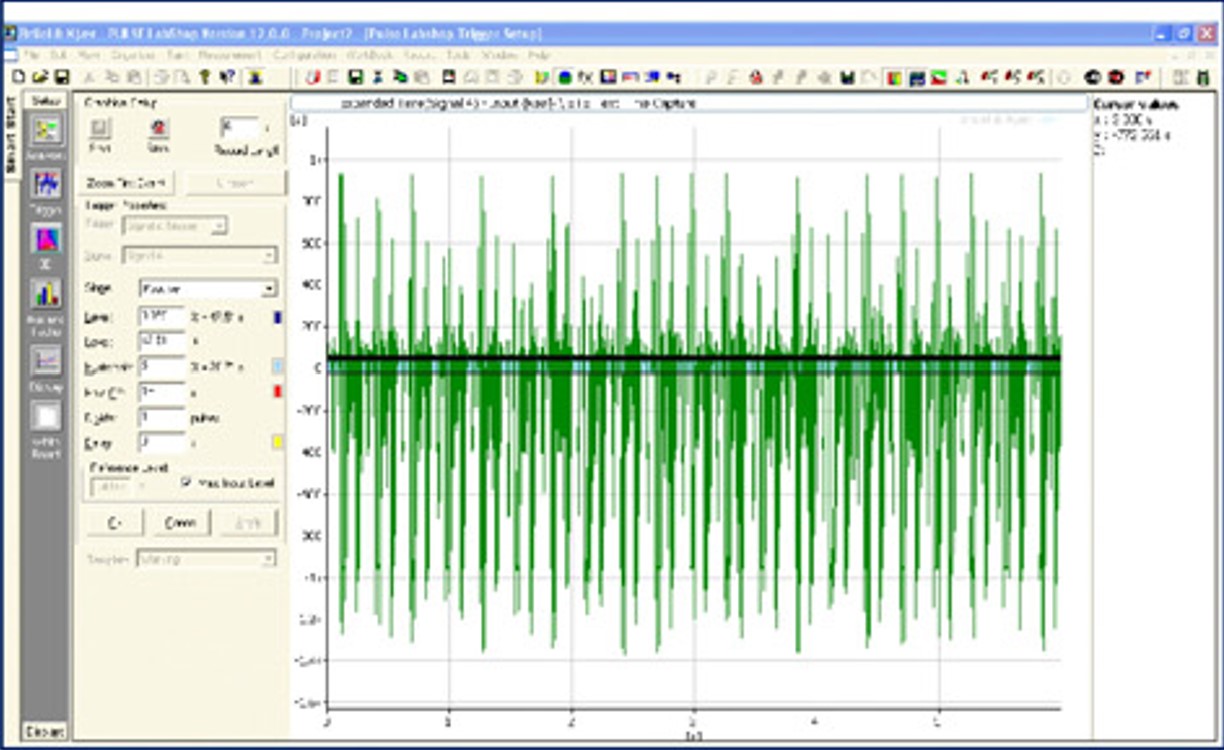
Task: Click the Save diskette toolbar icon
Action: pos(60,77)
